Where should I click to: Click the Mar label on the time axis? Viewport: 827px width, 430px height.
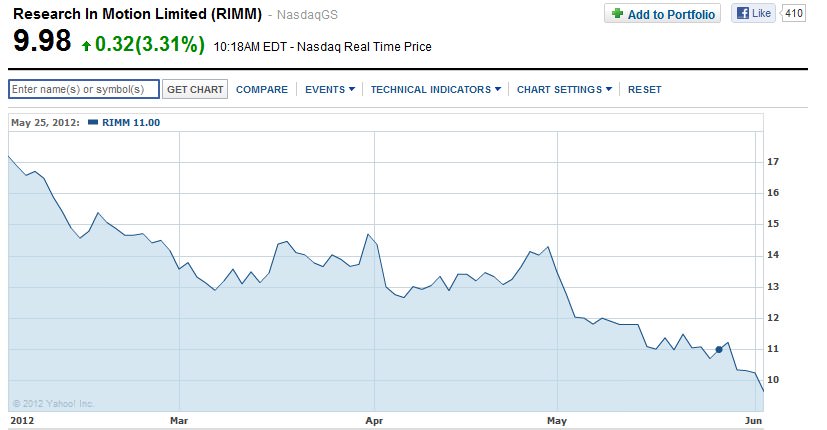pyautogui.click(x=179, y=421)
